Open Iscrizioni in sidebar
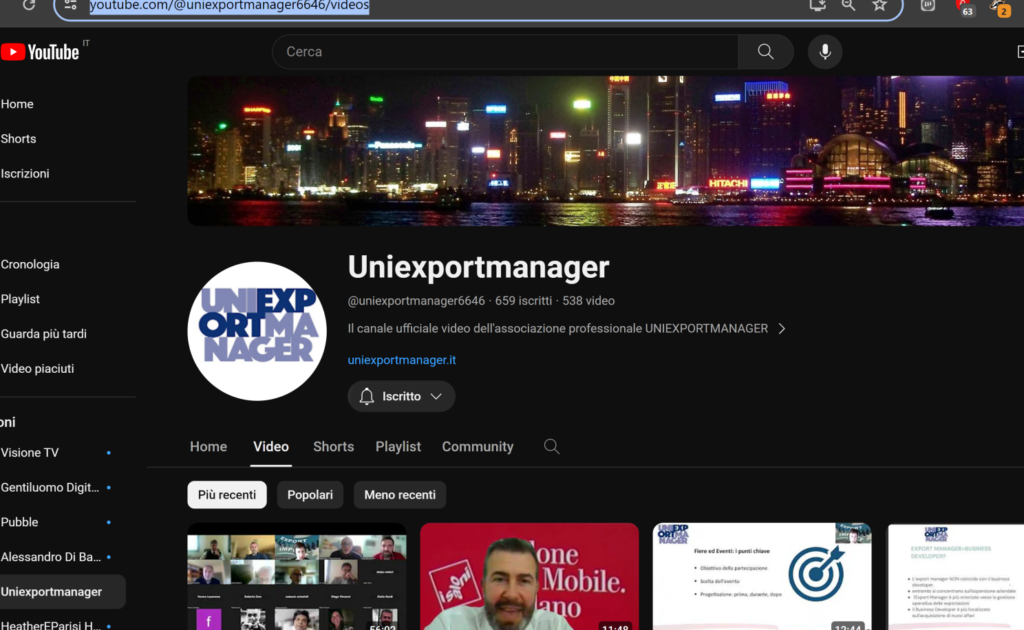1024x630 pixels. pyautogui.click(x=25, y=174)
